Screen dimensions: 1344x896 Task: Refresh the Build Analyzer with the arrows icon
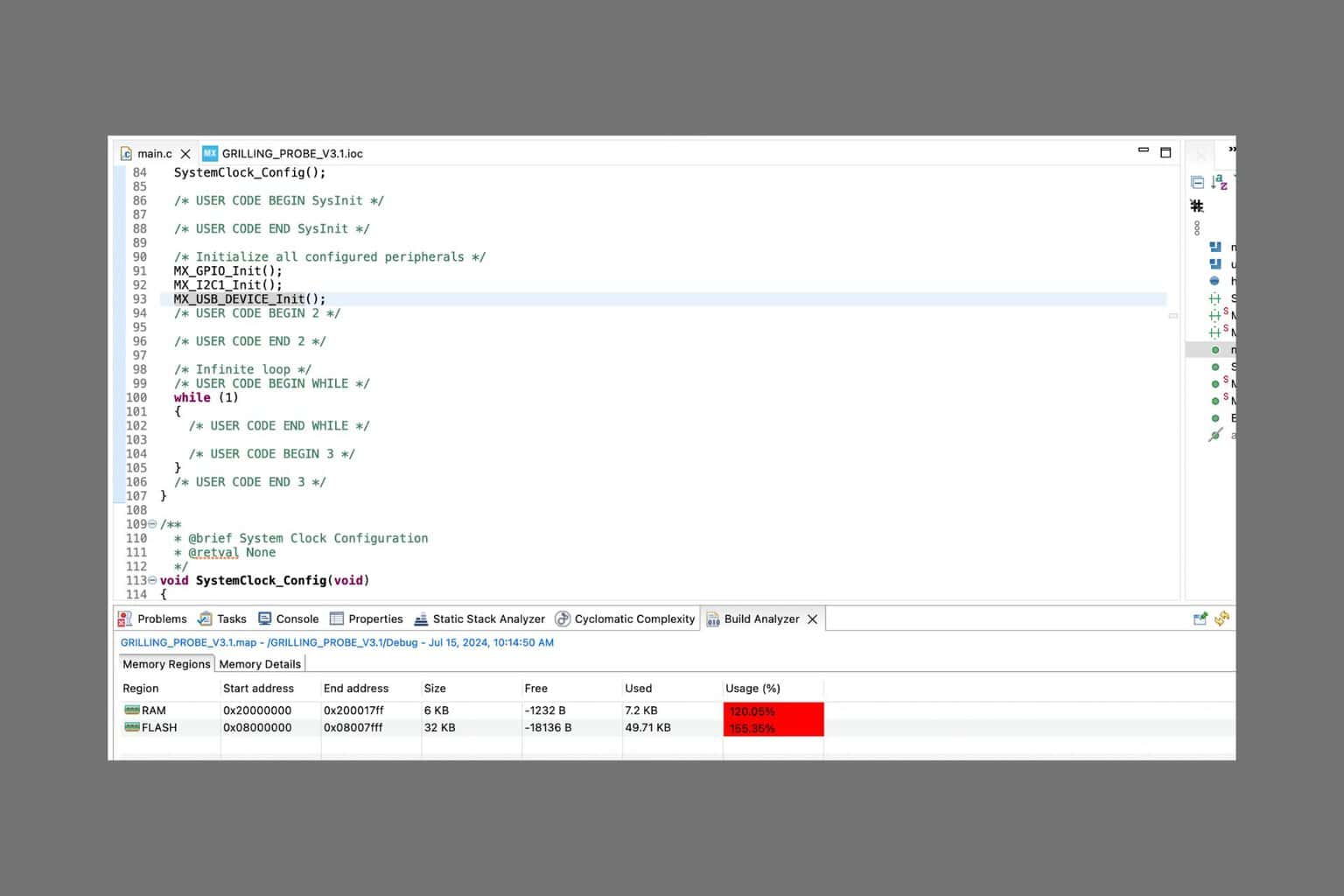[x=1221, y=619]
